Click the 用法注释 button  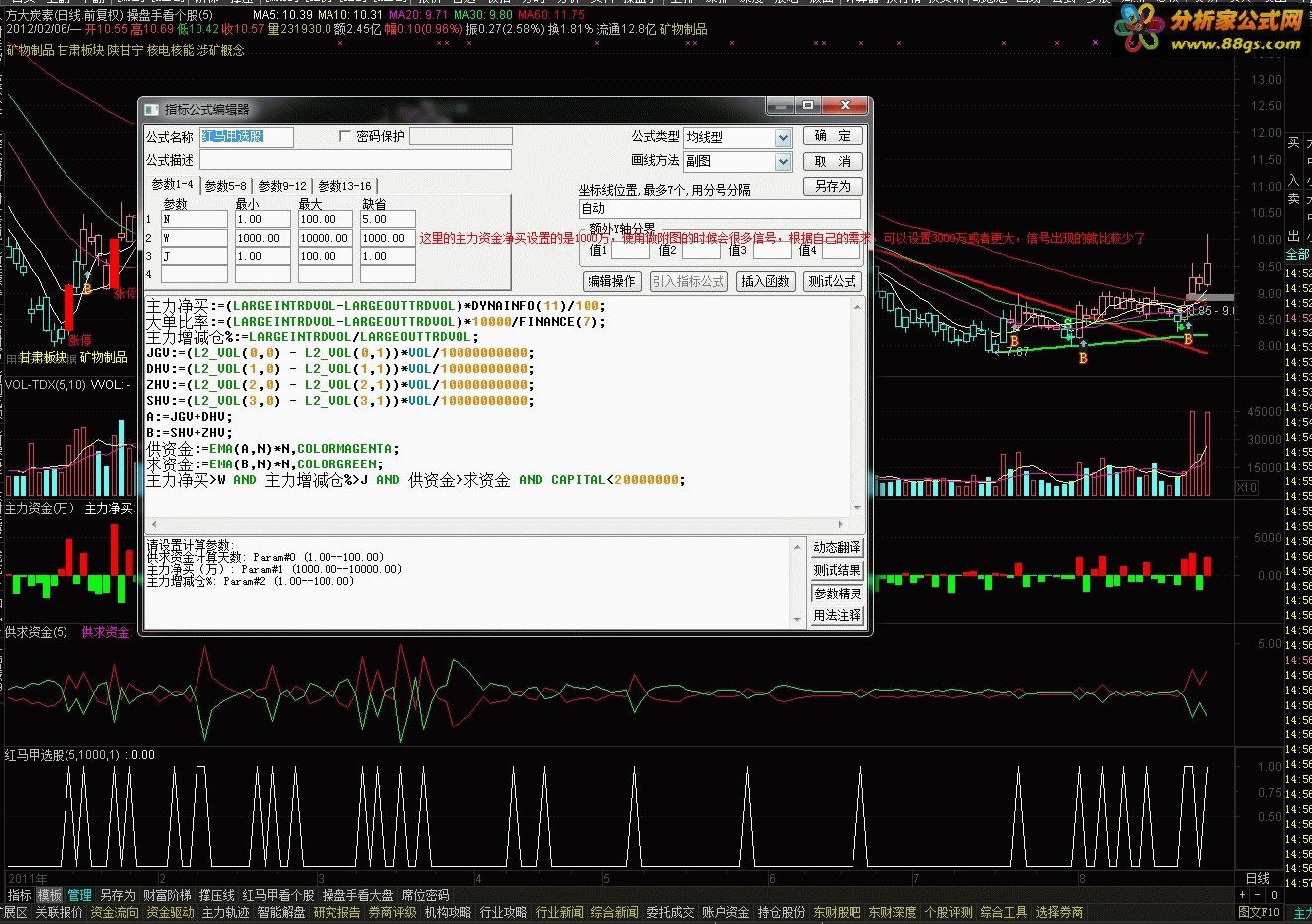pyautogui.click(x=837, y=616)
